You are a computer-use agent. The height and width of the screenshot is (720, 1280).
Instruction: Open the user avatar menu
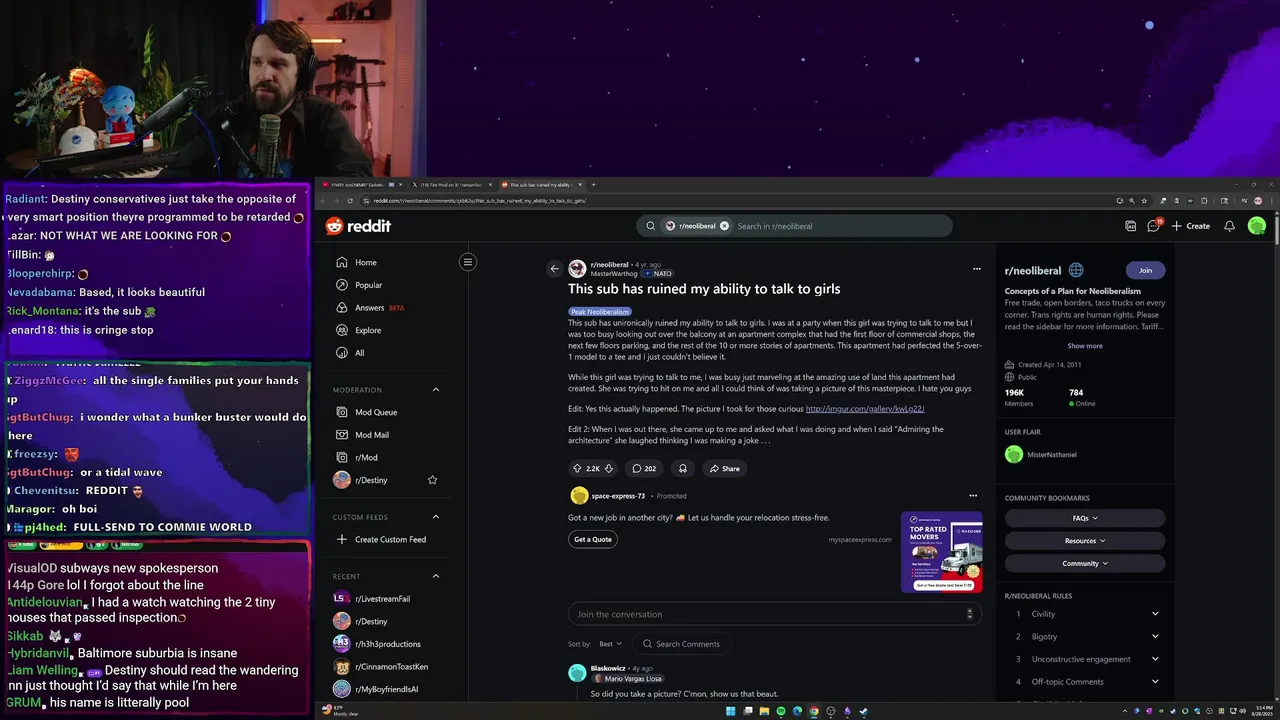(1257, 226)
